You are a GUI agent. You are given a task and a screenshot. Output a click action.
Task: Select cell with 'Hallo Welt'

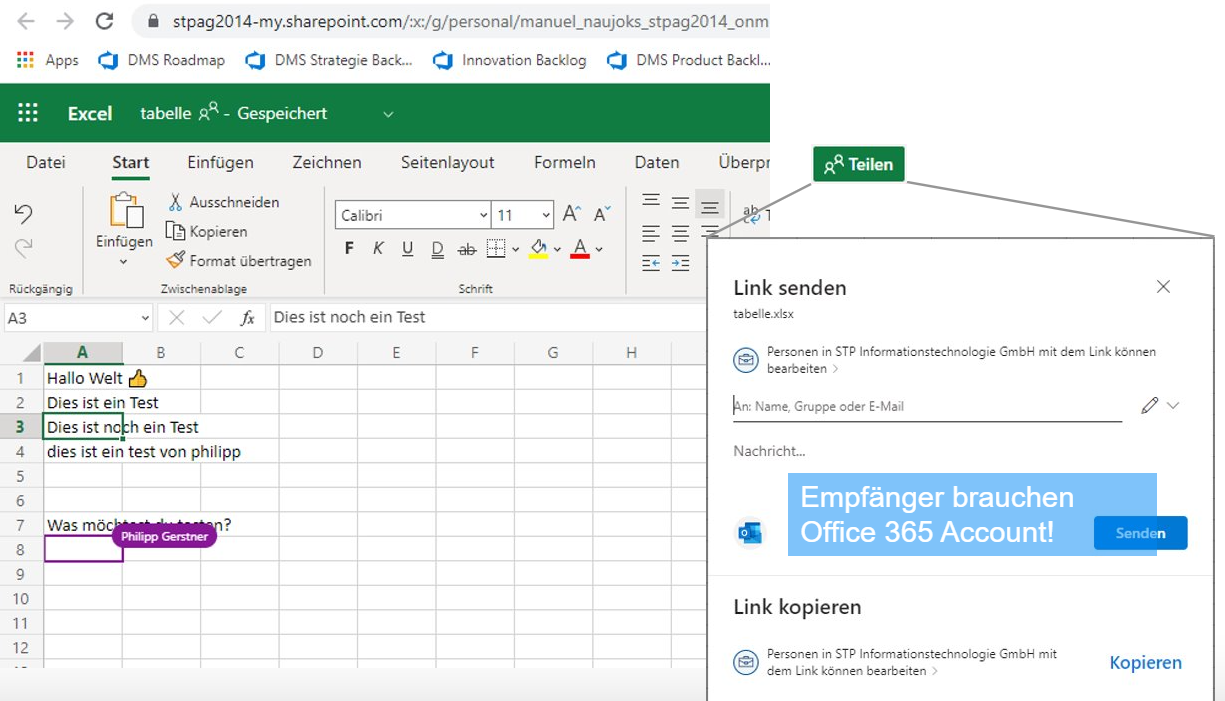click(84, 378)
